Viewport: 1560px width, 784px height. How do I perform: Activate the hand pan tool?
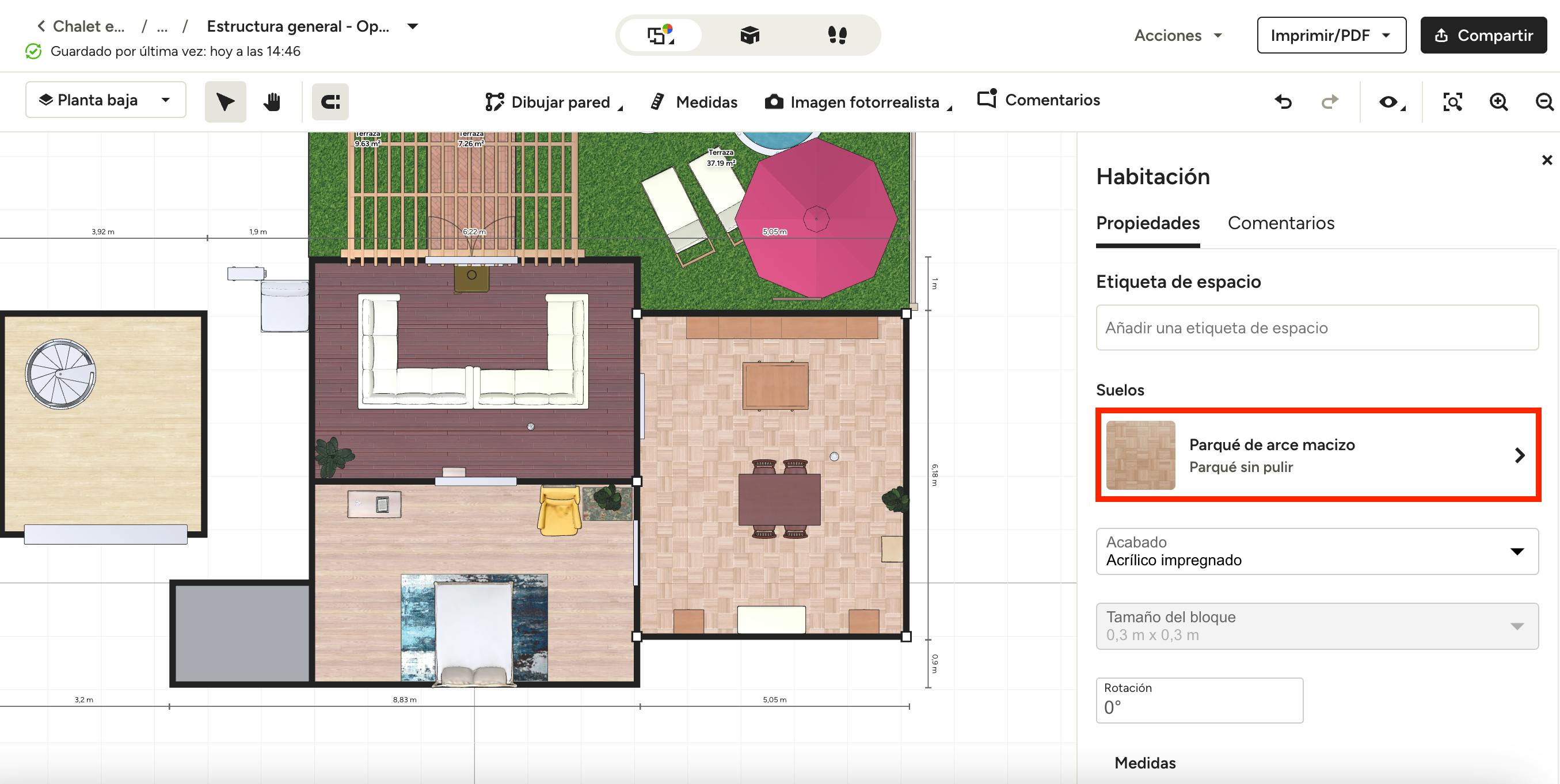tap(272, 102)
